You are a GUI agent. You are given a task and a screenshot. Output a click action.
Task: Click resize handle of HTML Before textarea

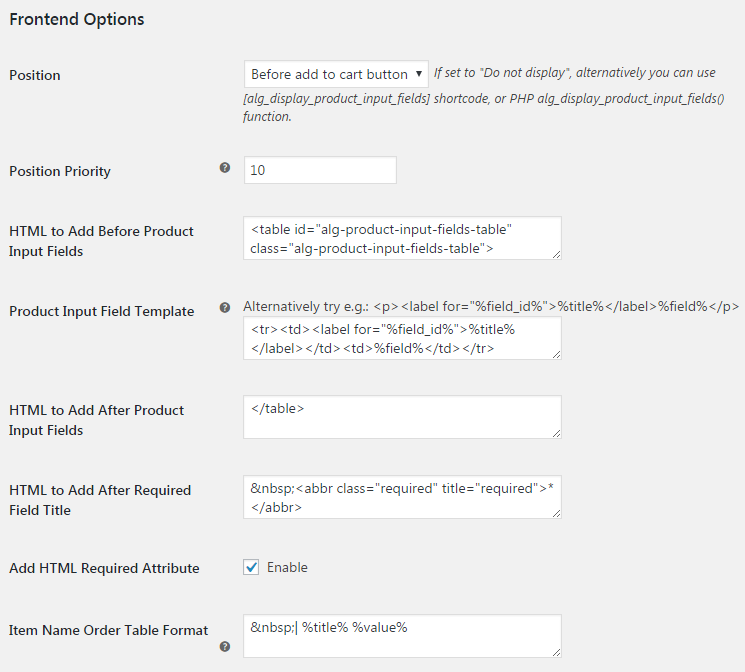555,254
